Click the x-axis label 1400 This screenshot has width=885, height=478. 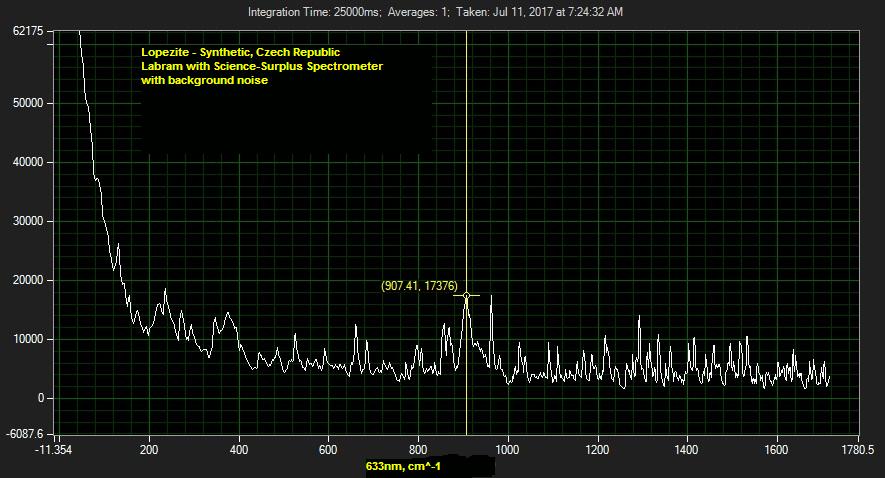[687, 450]
